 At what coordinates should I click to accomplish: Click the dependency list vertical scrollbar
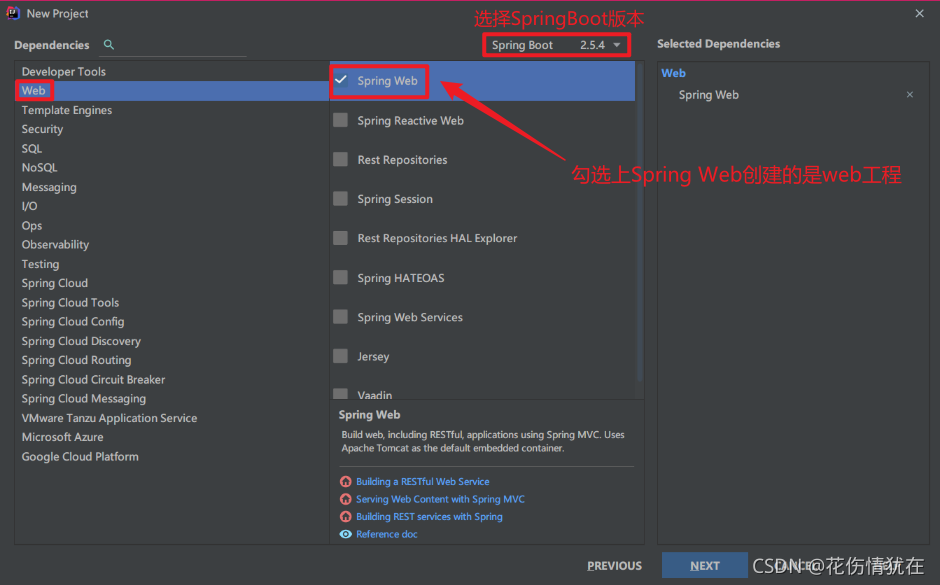[x=640, y=222]
